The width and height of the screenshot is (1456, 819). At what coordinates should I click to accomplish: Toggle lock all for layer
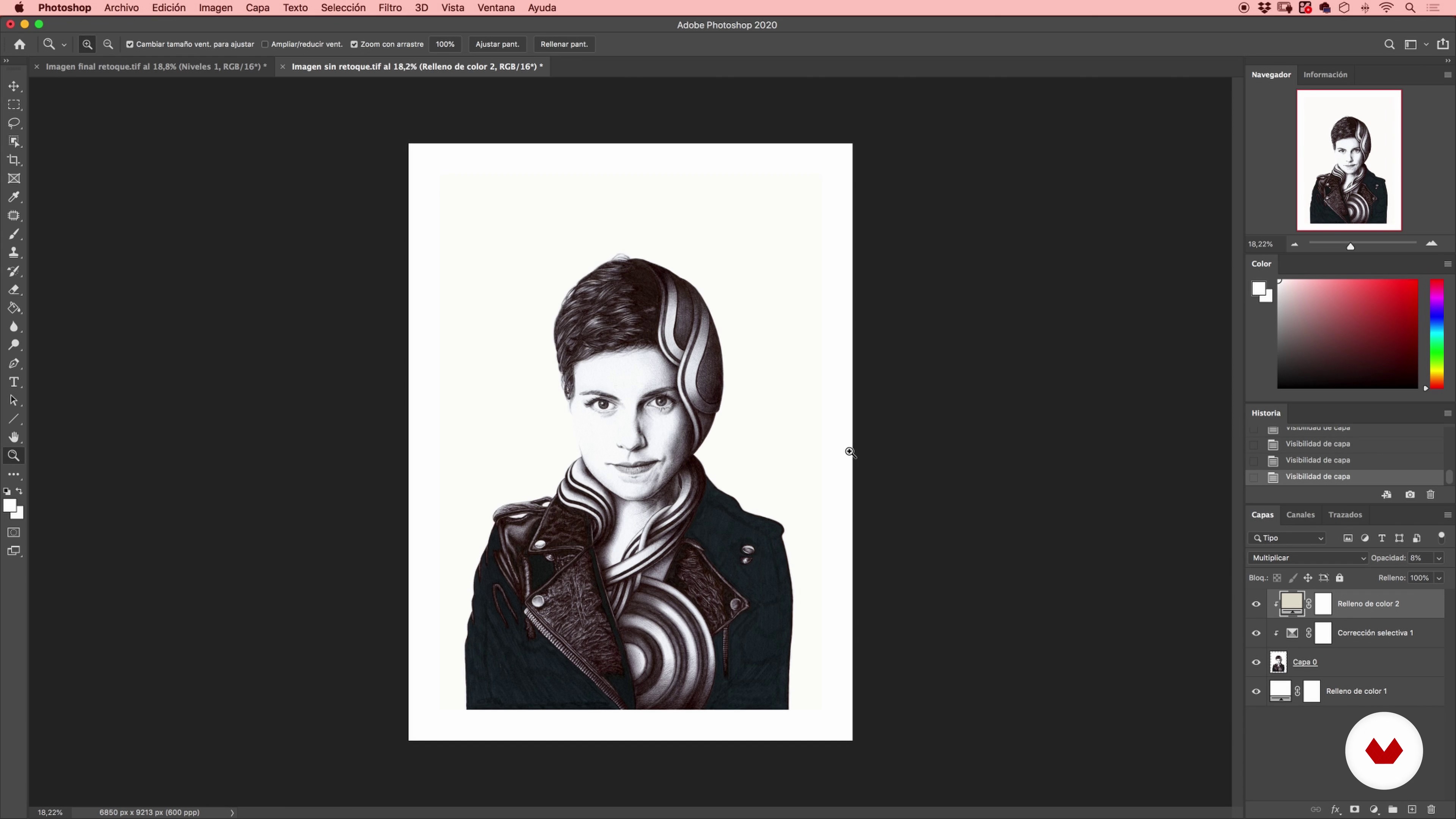[x=1340, y=577]
